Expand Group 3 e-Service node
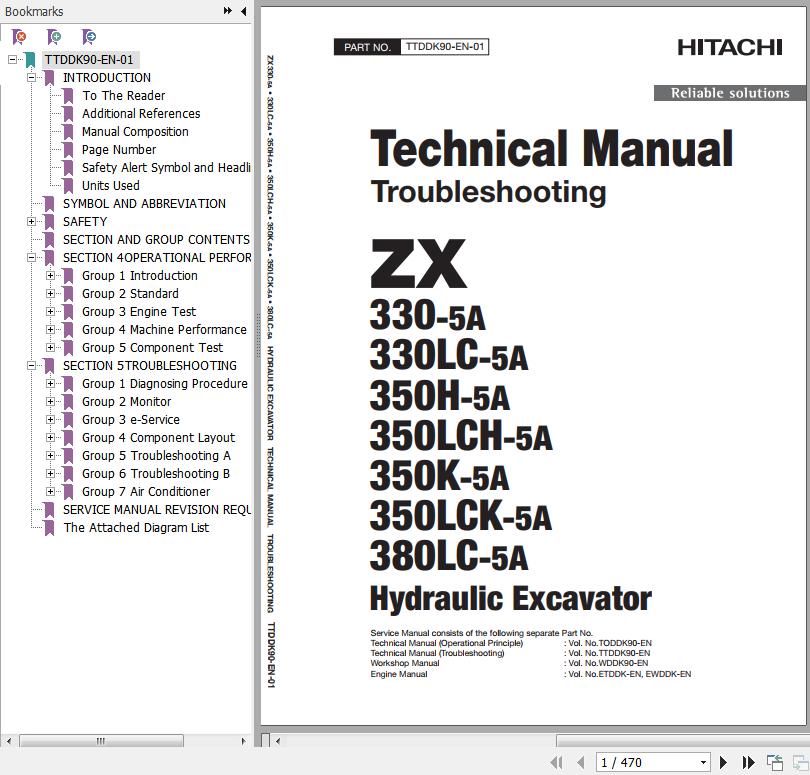This screenshot has height=775, width=810. [50, 420]
